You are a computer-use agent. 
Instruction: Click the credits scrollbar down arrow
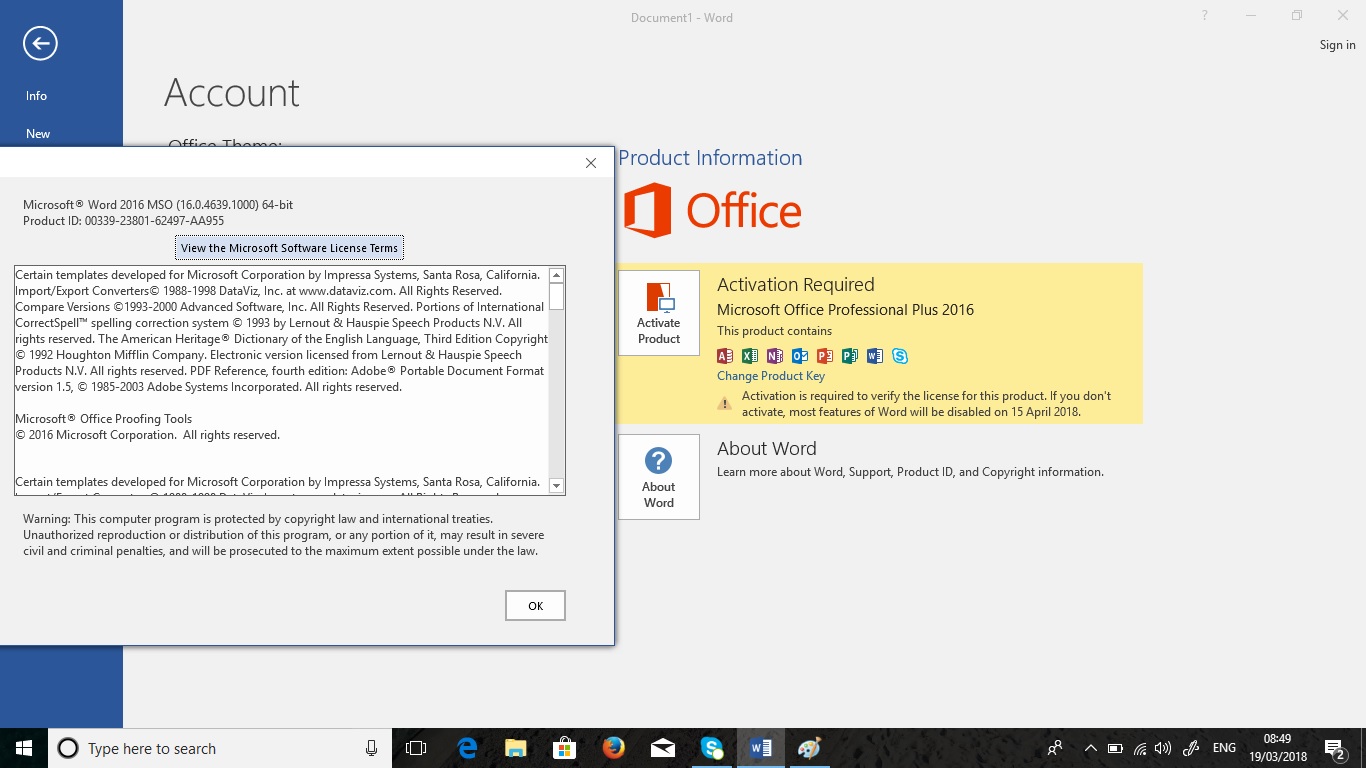pos(557,486)
